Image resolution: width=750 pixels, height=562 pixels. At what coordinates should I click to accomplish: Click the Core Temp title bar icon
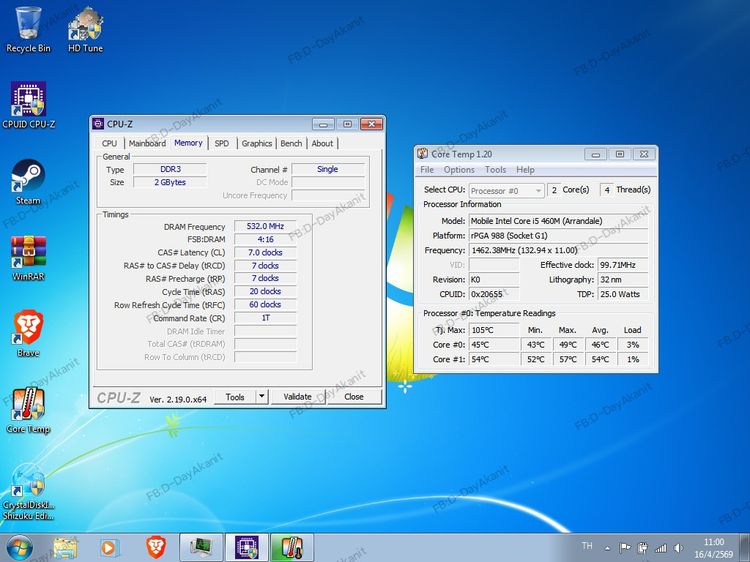[422, 154]
